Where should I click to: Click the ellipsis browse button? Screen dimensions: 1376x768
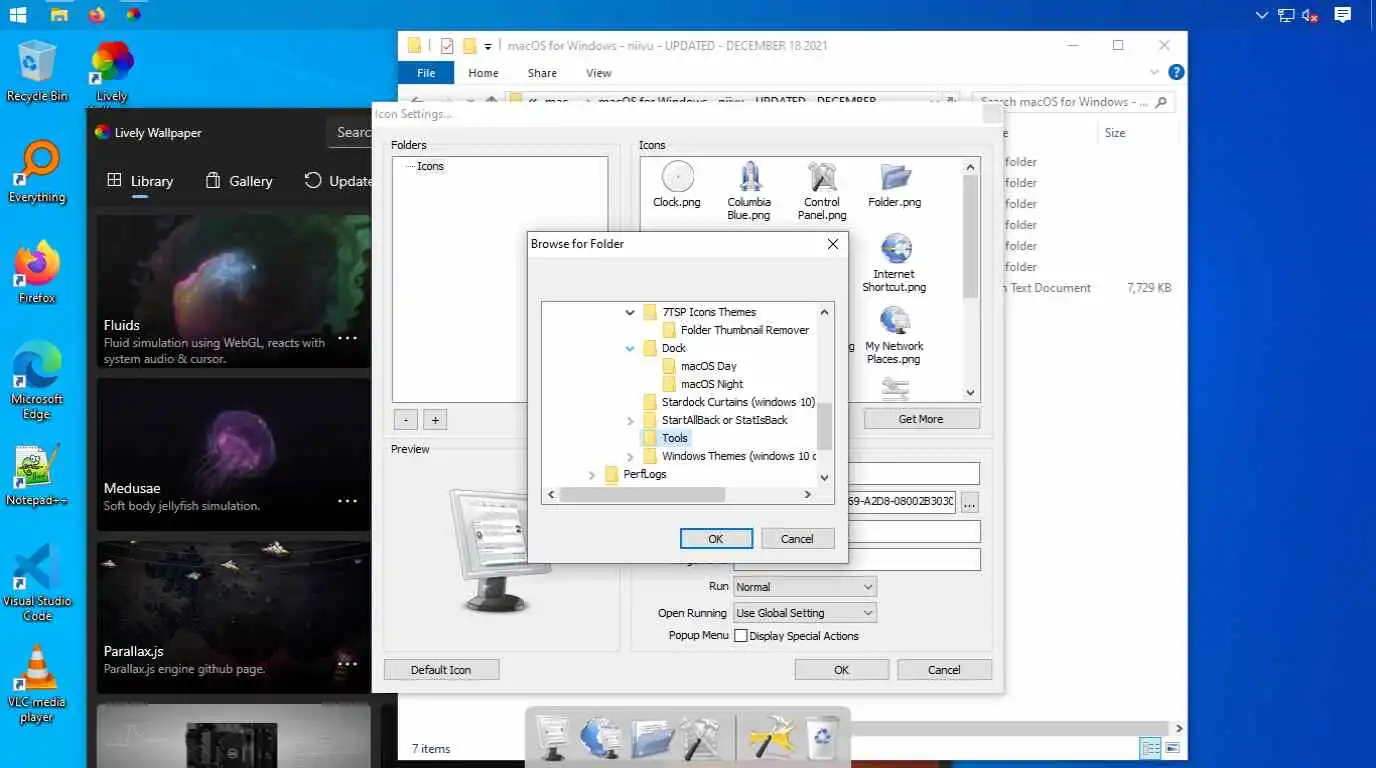pos(970,503)
